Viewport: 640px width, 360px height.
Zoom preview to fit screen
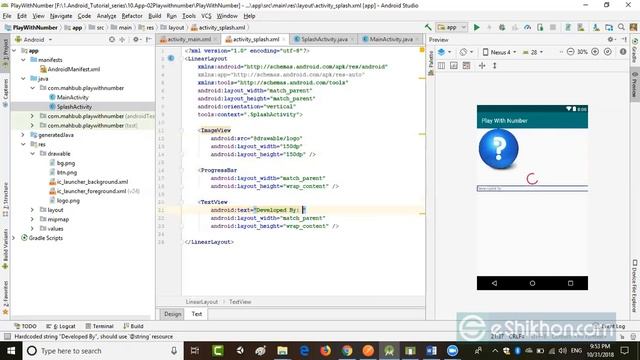[x=607, y=52]
